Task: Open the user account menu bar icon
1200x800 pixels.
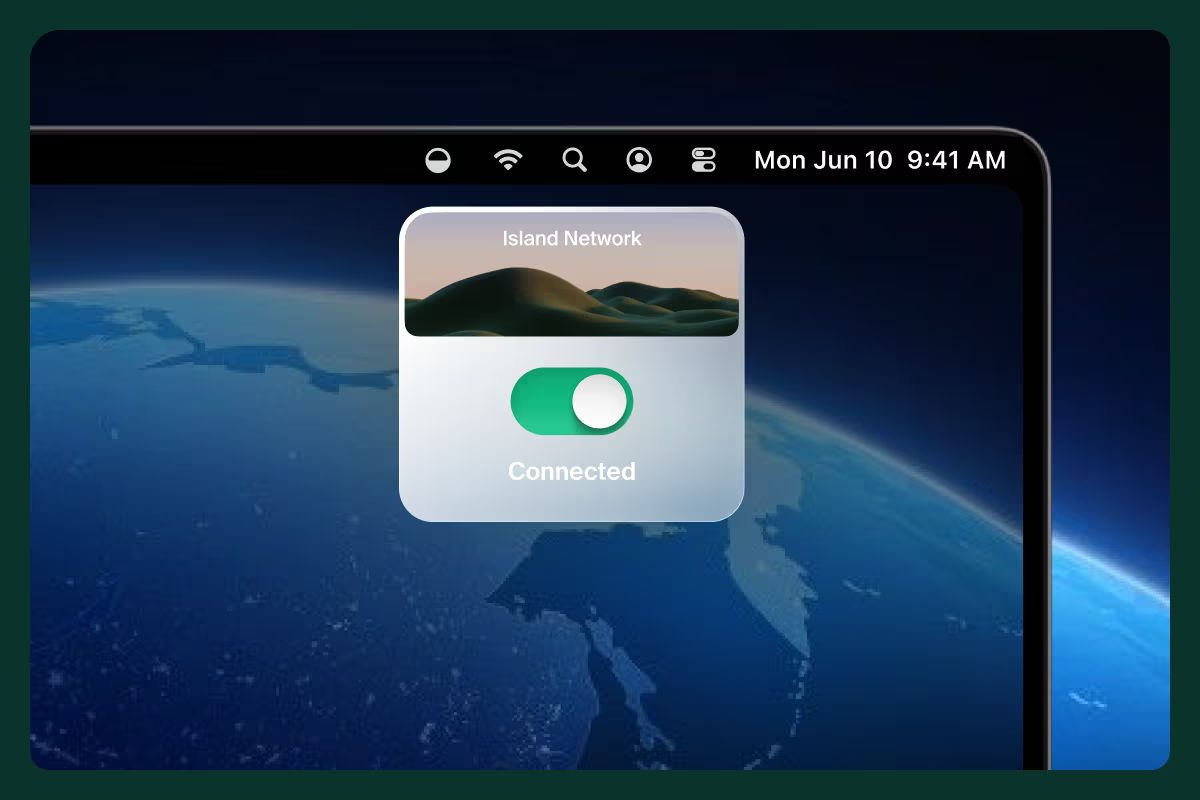Action: click(x=639, y=160)
